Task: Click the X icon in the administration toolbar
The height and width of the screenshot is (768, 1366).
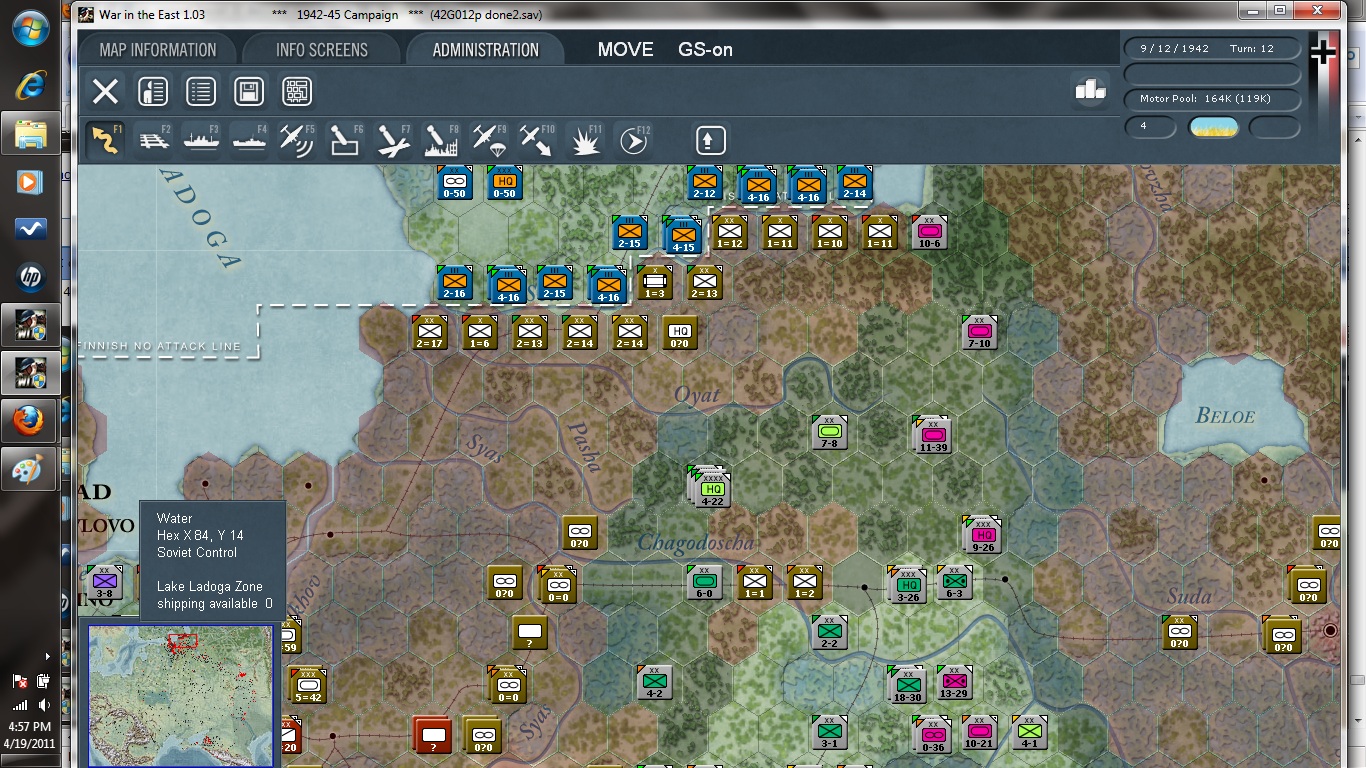Action: click(x=105, y=92)
